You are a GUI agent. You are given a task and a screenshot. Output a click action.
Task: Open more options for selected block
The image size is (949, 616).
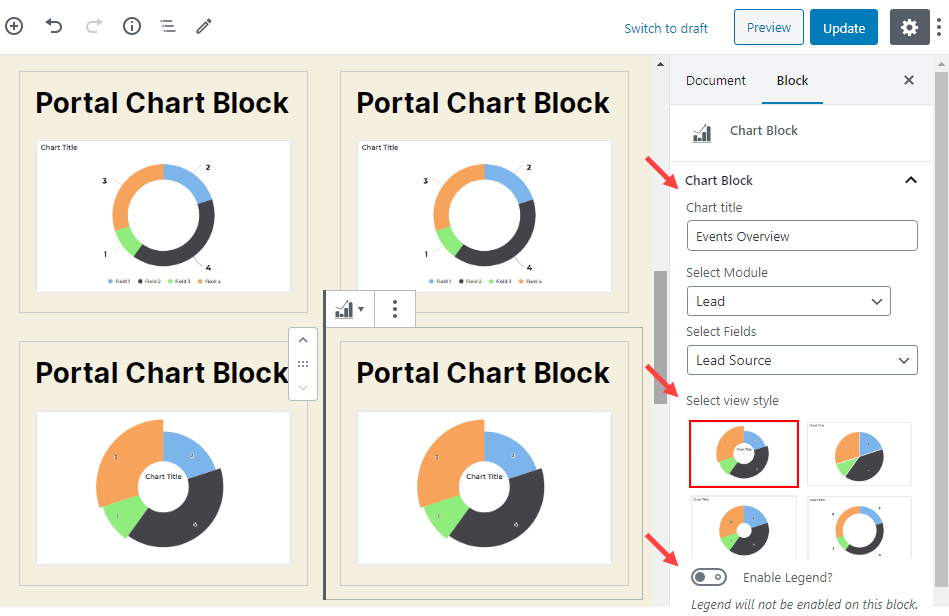point(395,309)
